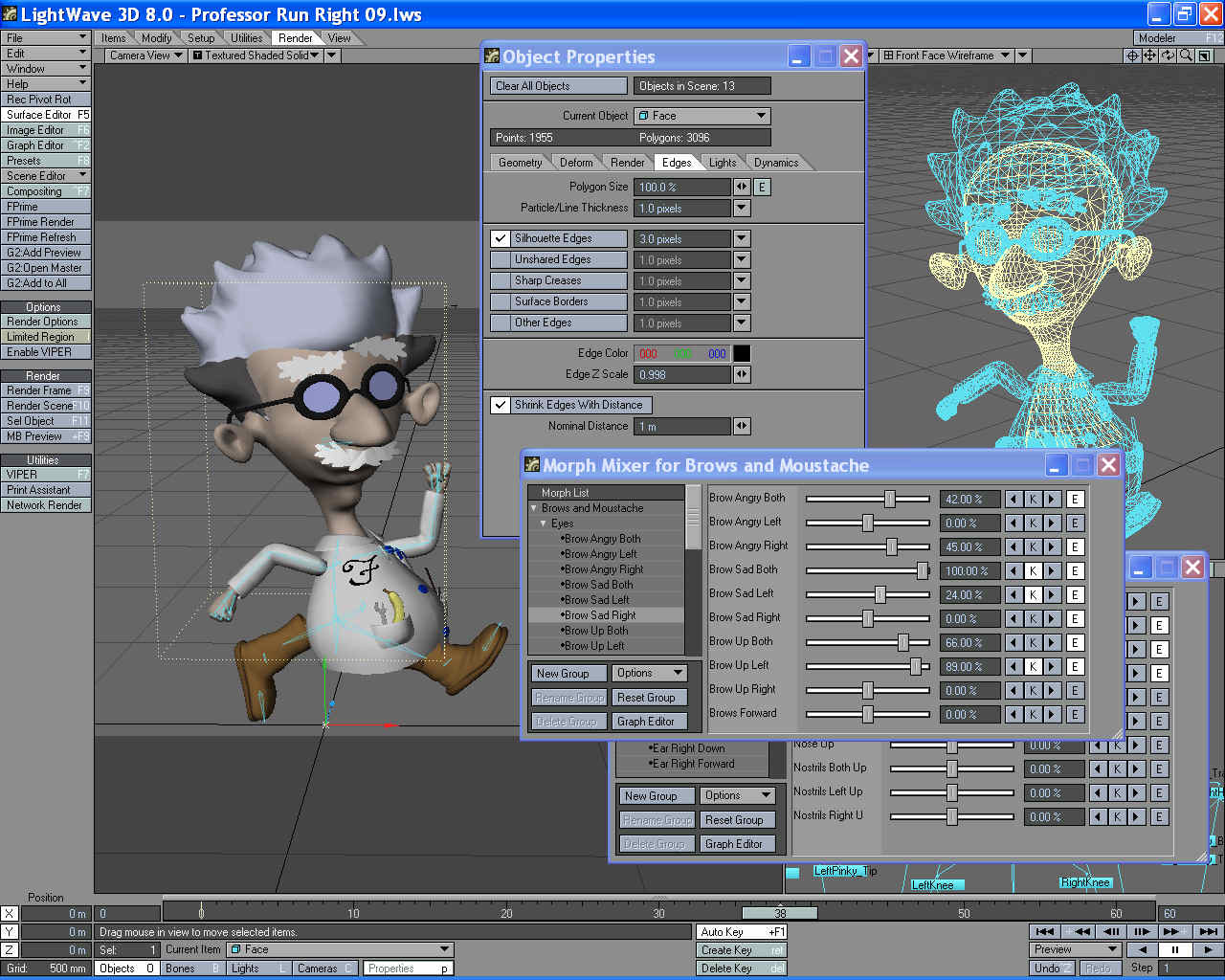
Task: Toggle Auto Key button
Action: click(742, 932)
